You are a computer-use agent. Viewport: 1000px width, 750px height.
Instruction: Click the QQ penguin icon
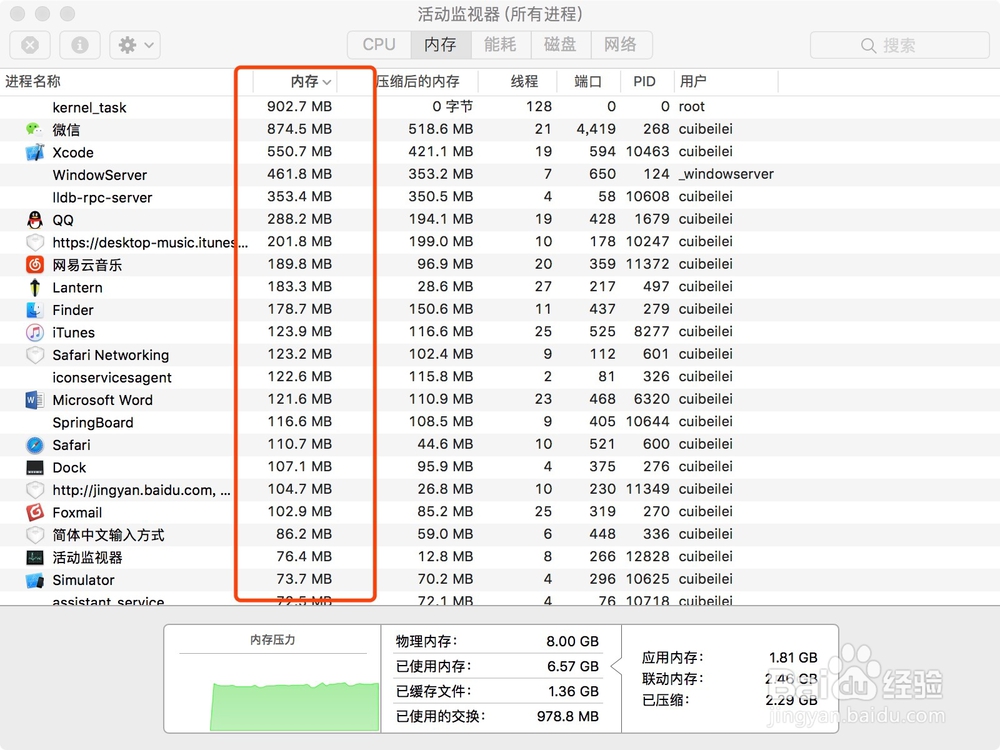34,220
